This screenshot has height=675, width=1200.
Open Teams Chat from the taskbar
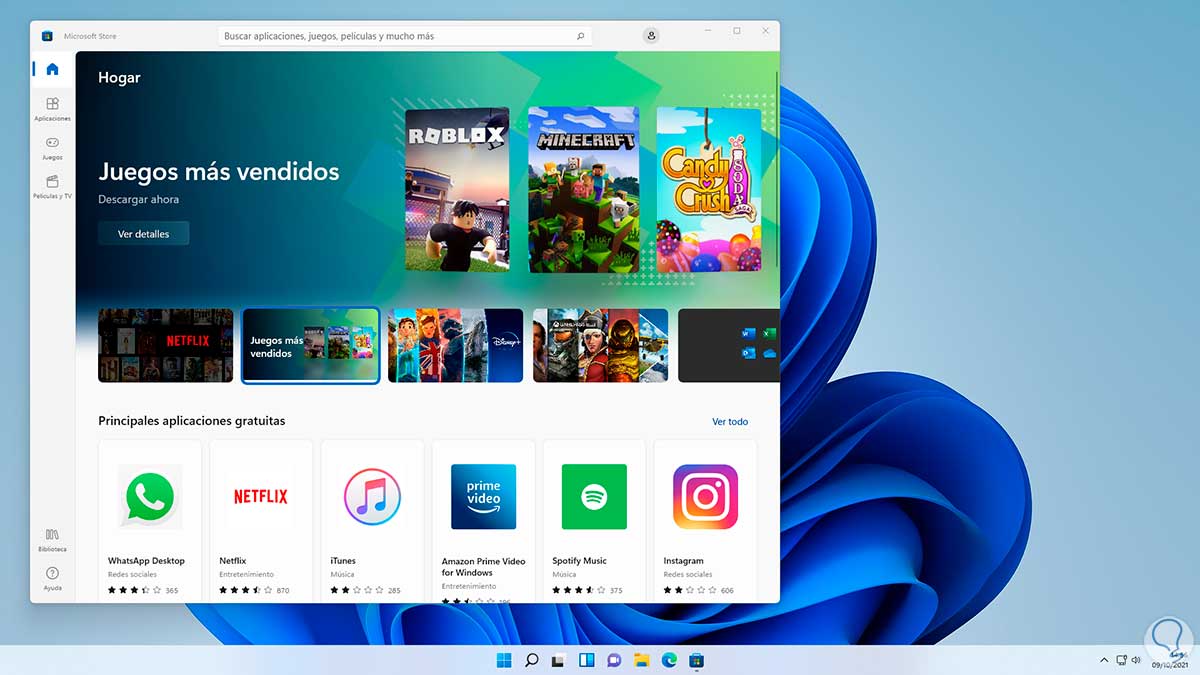click(x=614, y=660)
